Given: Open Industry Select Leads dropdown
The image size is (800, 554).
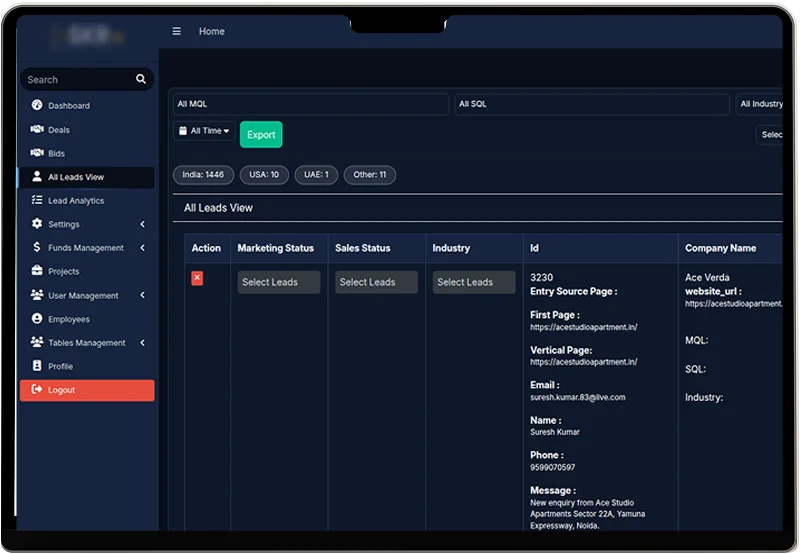Looking at the screenshot, I should click(474, 282).
